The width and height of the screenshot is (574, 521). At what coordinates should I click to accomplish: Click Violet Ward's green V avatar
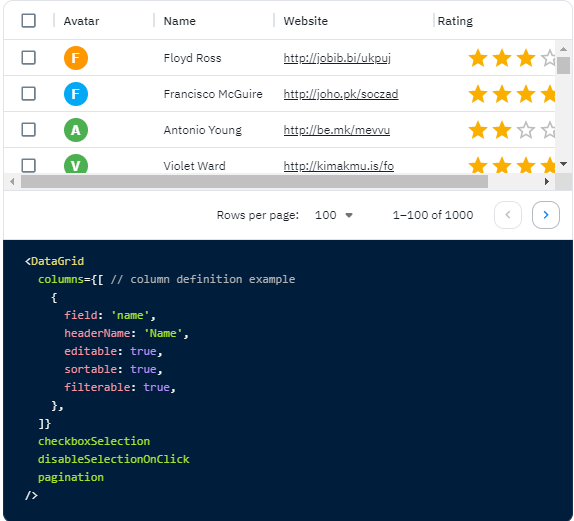[x=76, y=164]
